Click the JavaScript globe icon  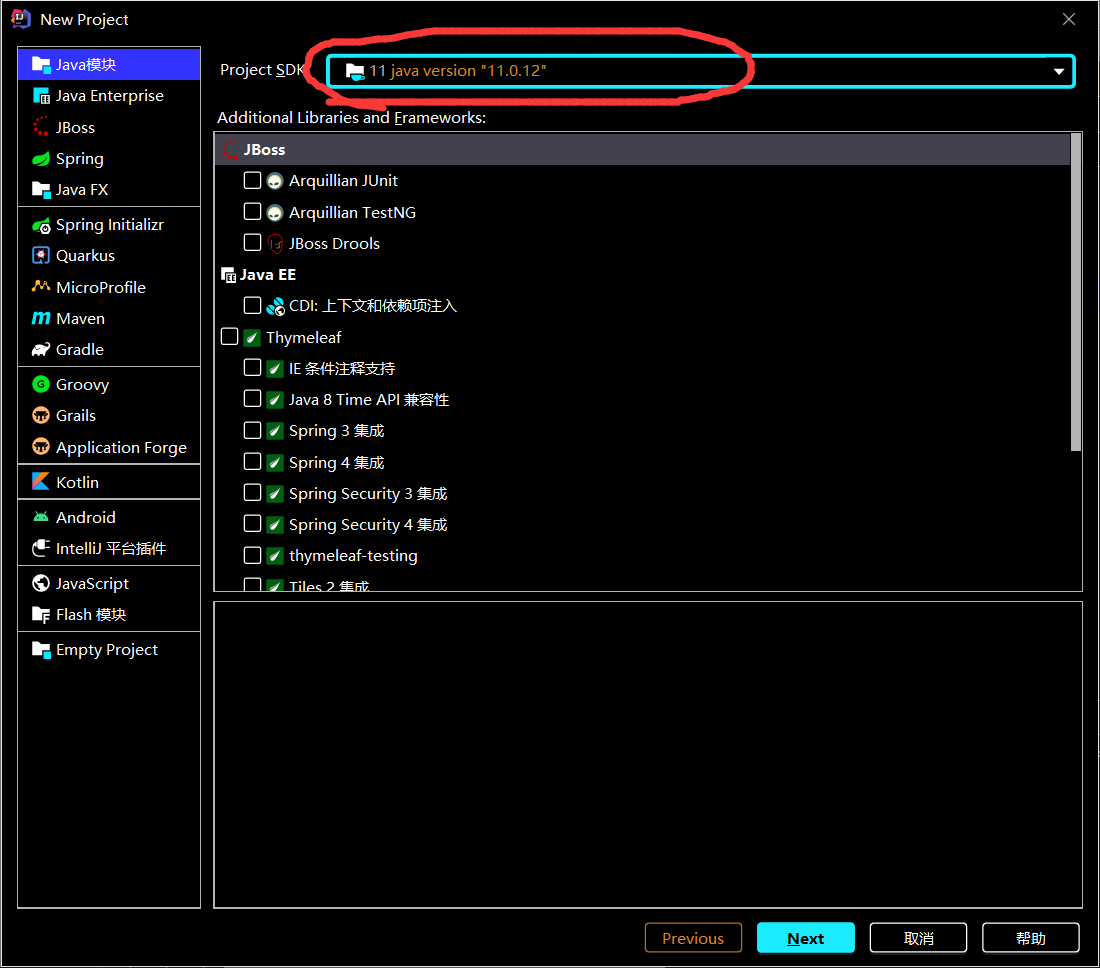click(x=41, y=583)
